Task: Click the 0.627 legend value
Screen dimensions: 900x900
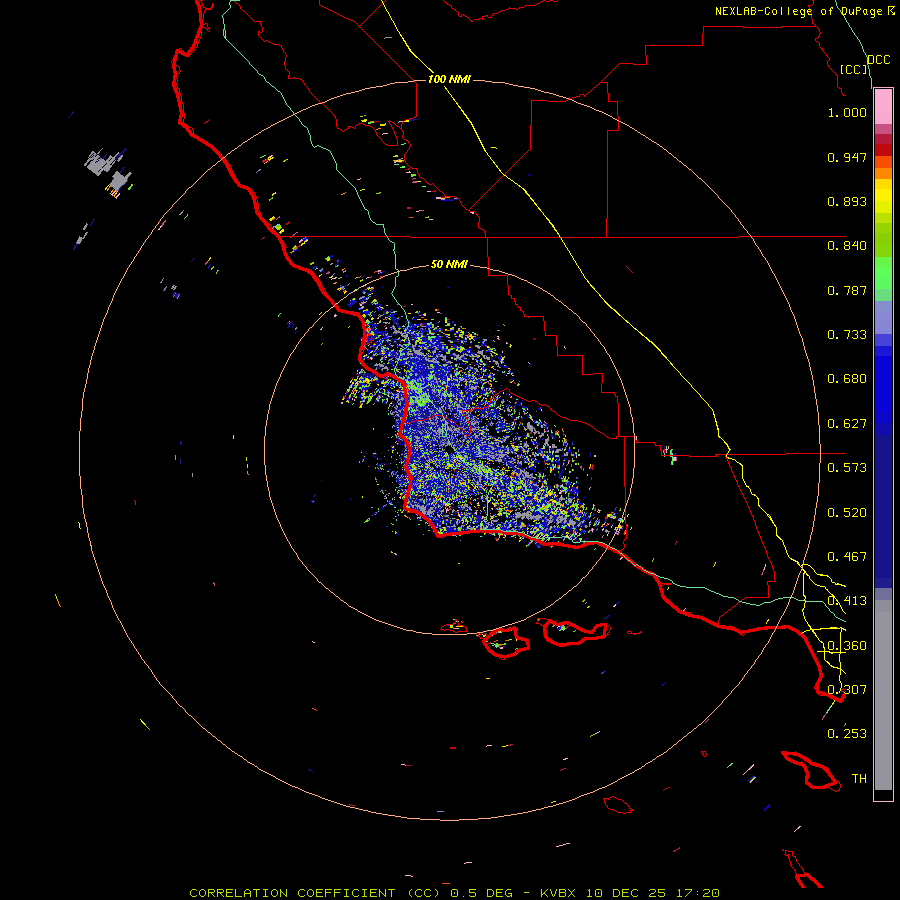Action: (x=847, y=424)
